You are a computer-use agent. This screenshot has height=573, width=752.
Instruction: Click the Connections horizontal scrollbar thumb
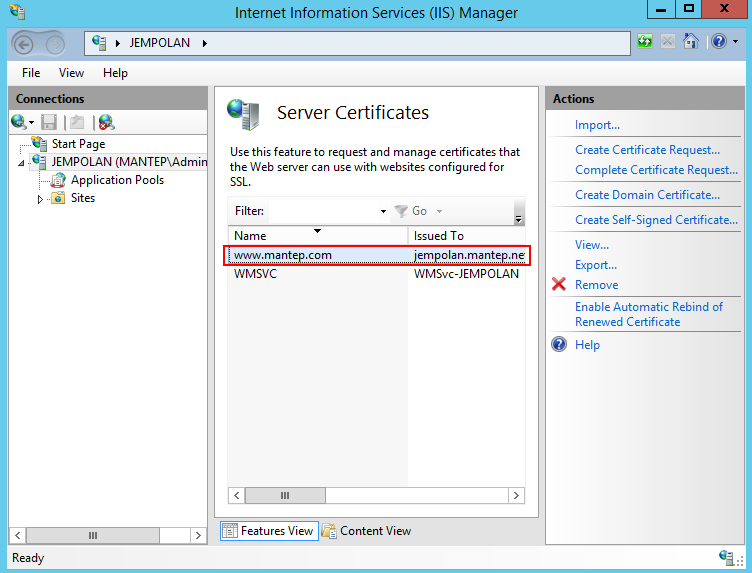click(x=93, y=535)
